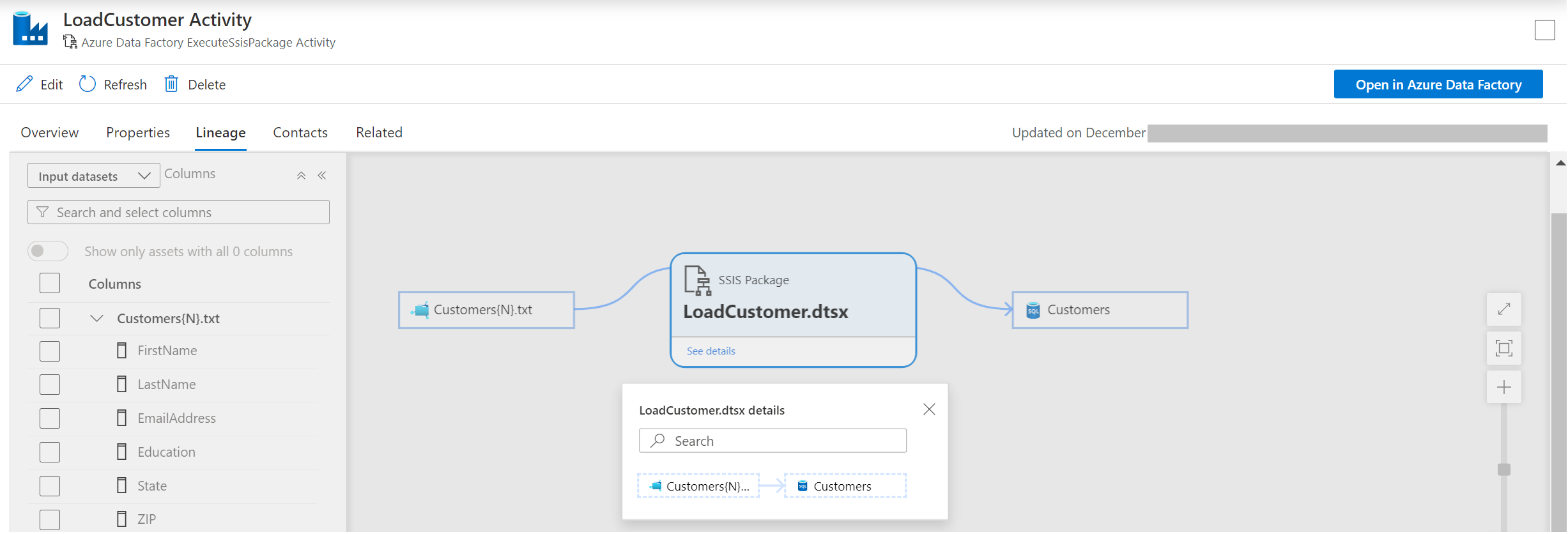The height and width of the screenshot is (534, 1568).
Task: Click the Delete trash can icon
Action: coord(171,84)
